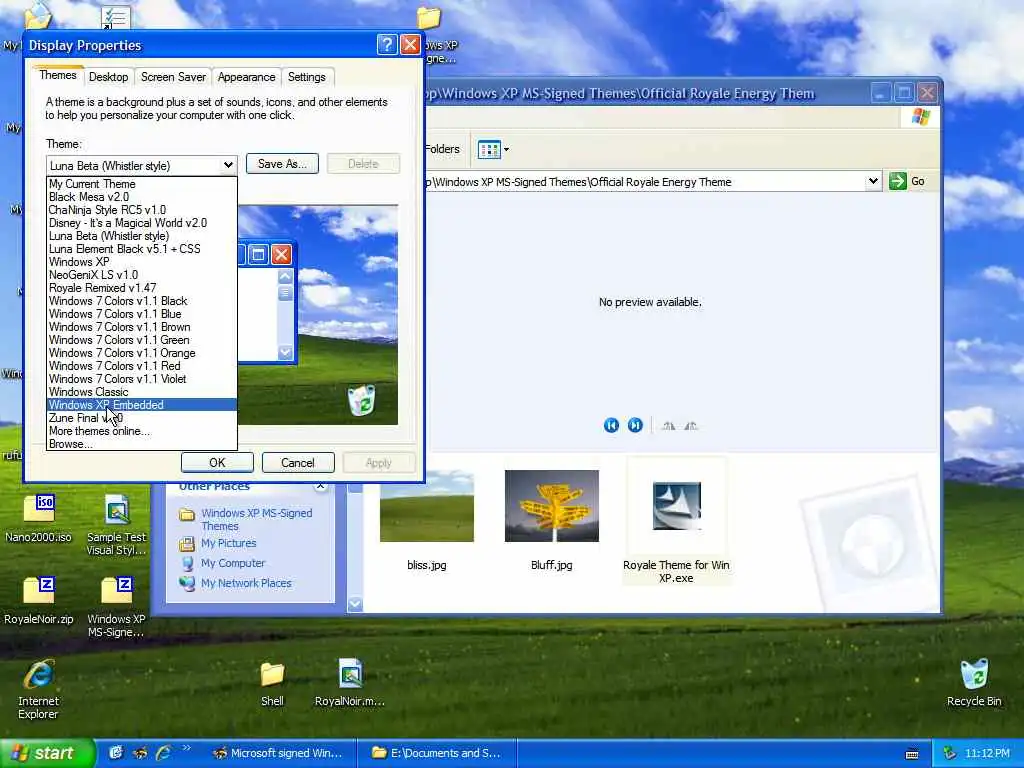Open the Recycle Bin desktop icon
Image resolution: width=1024 pixels, height=768 pixels.
[x=974, y=675]
